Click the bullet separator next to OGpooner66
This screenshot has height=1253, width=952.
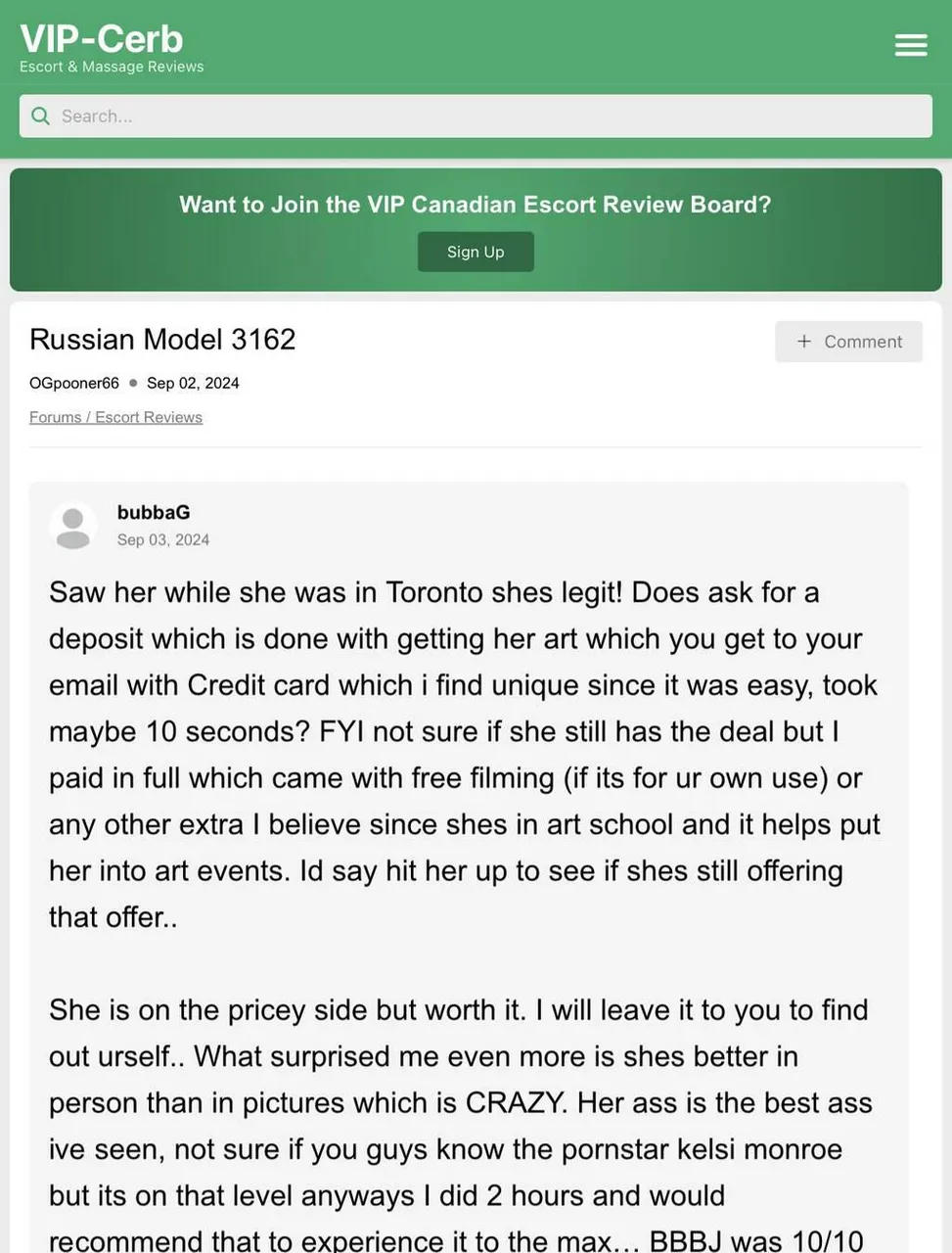coord(132,383)
